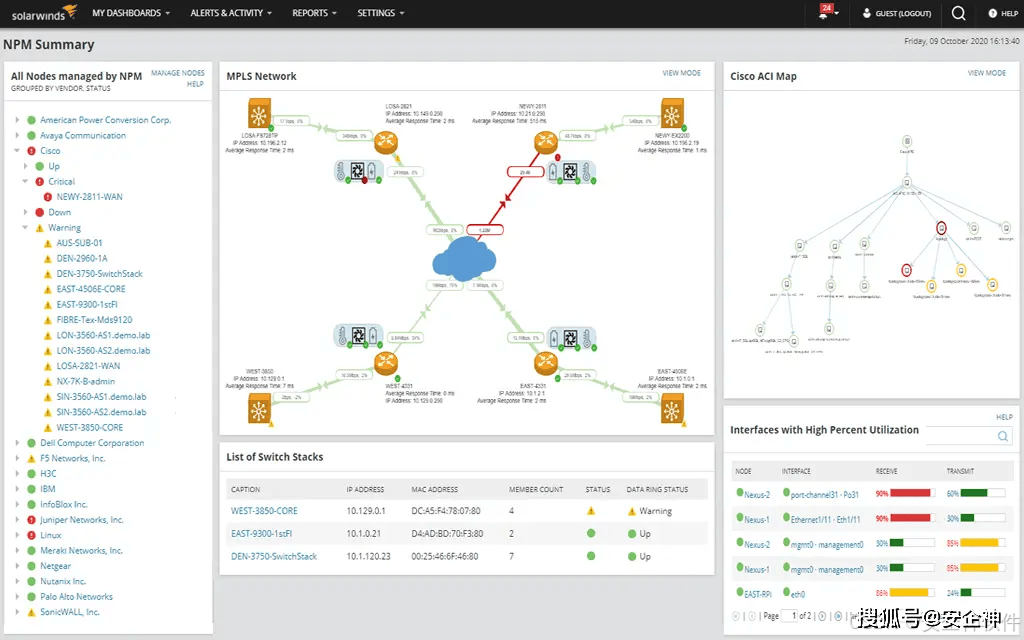Expand the Dell Computer Corporation group

pos(17,443)
